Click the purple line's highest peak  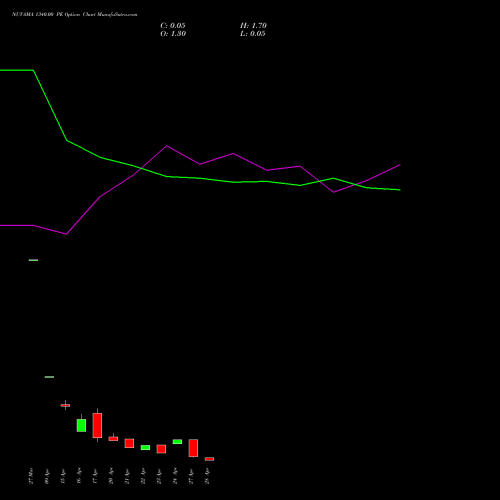pyautogui.click(x=167, y=146)
